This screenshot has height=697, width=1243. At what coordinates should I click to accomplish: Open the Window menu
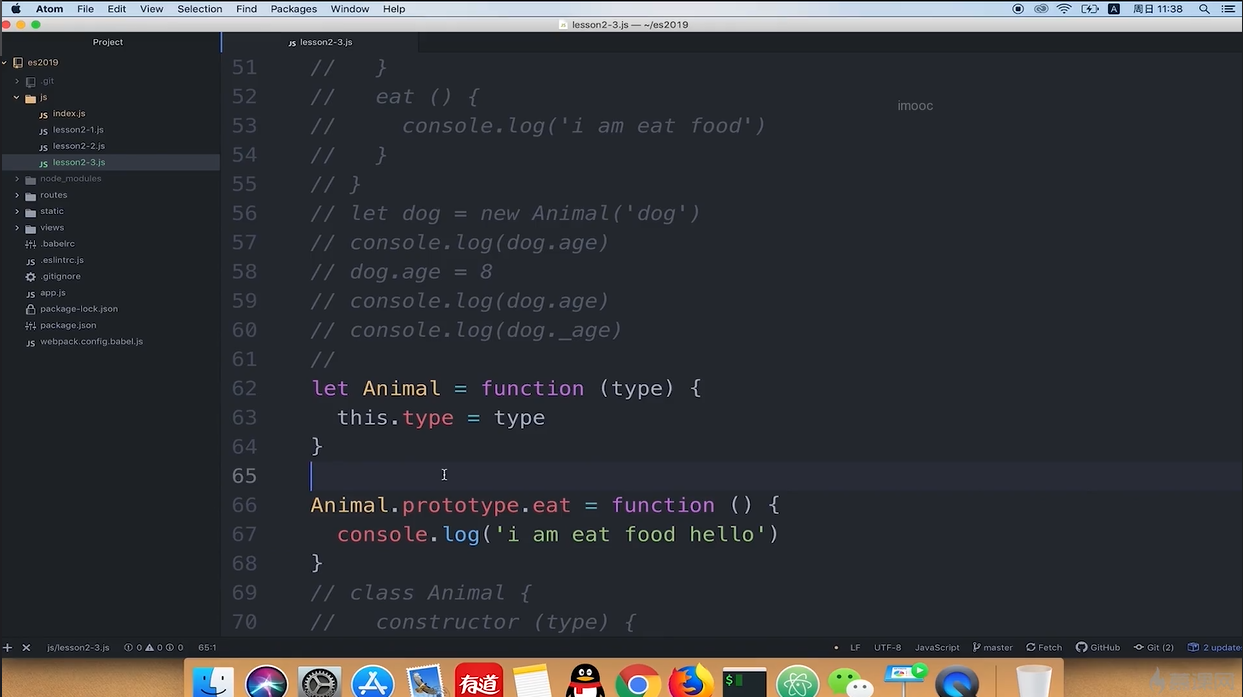(x=350, y=9)
